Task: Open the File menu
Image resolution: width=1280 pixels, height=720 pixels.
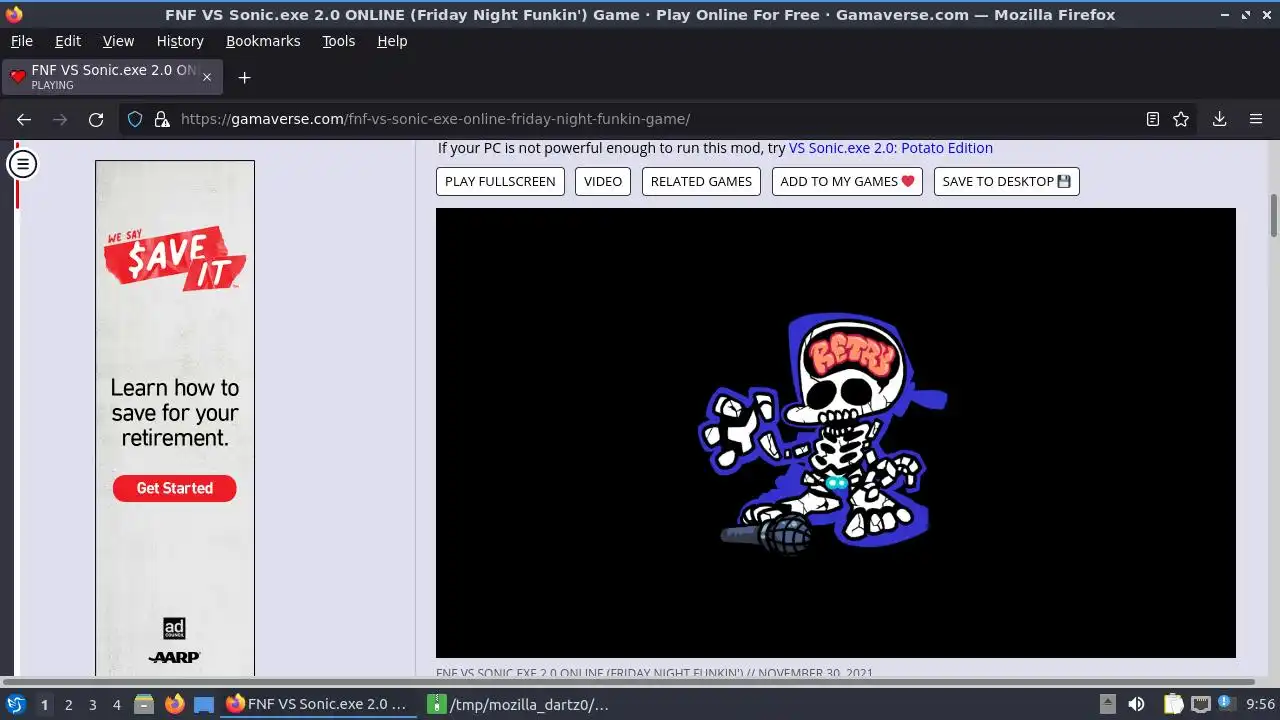Action: point(21,41)
